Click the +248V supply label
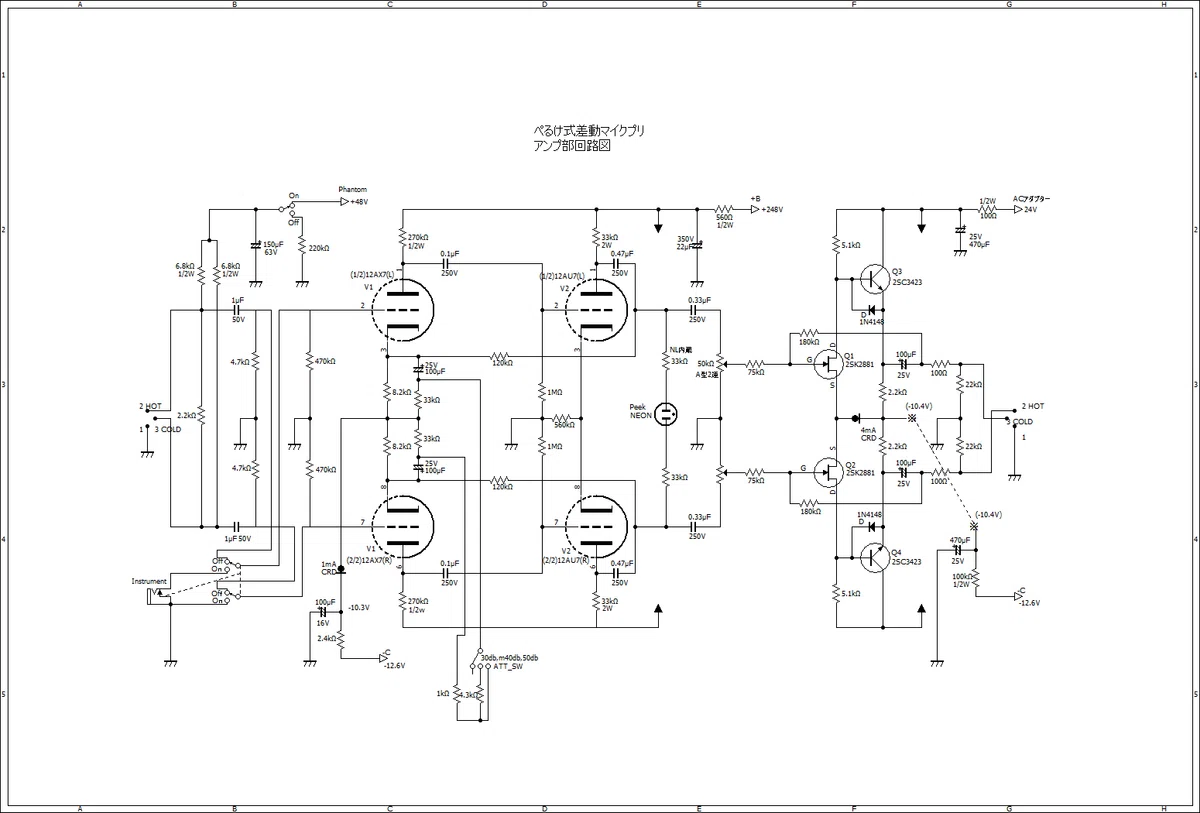This screenshot has width=1200, height=813. tap(771, 210)
